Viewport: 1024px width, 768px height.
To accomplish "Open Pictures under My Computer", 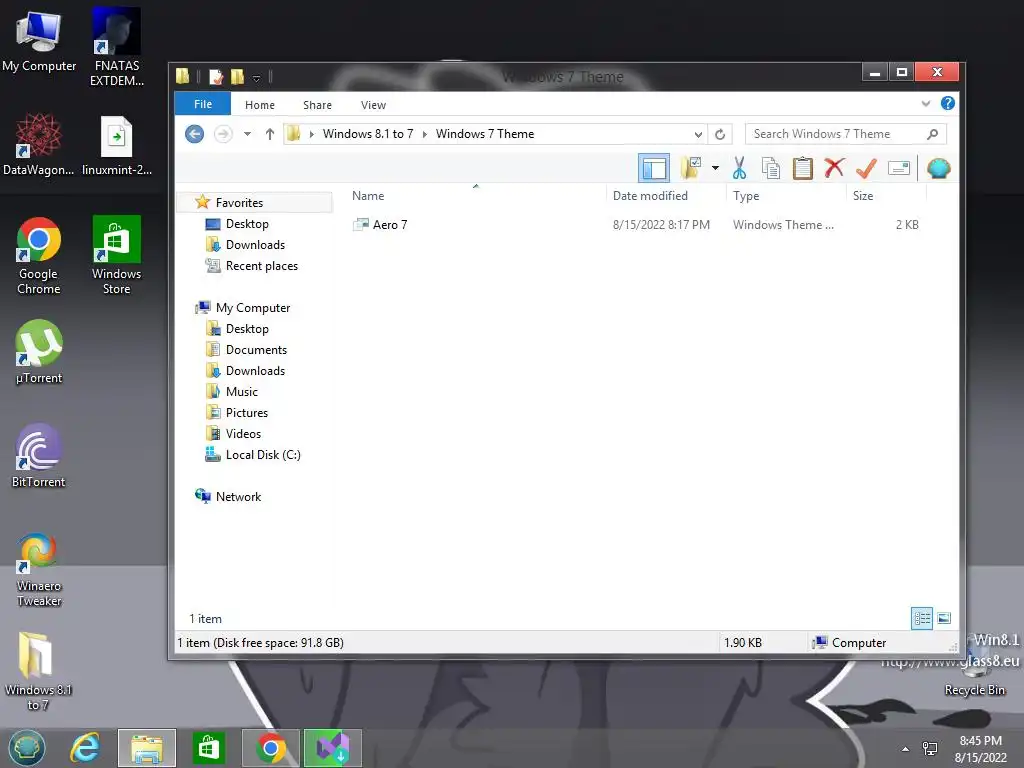I will click(x=246, y=413).
